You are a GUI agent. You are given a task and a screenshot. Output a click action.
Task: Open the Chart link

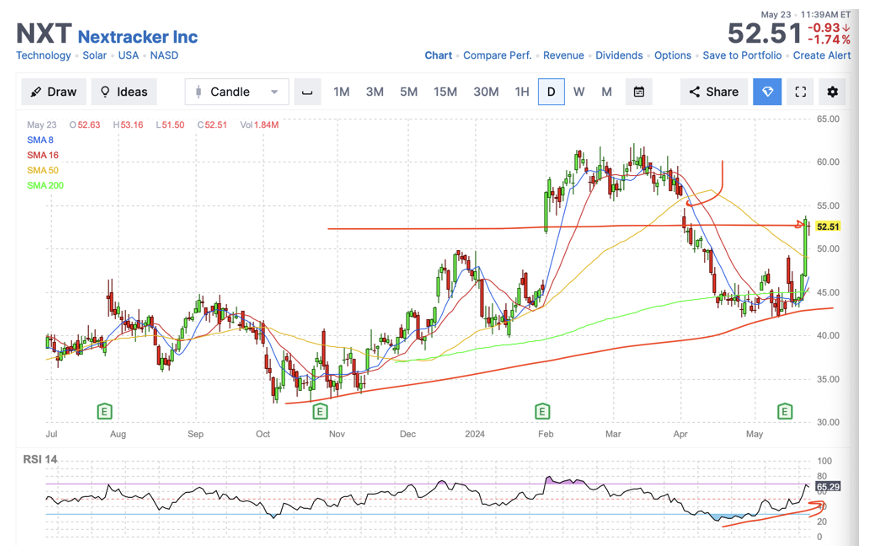(438, 56)
